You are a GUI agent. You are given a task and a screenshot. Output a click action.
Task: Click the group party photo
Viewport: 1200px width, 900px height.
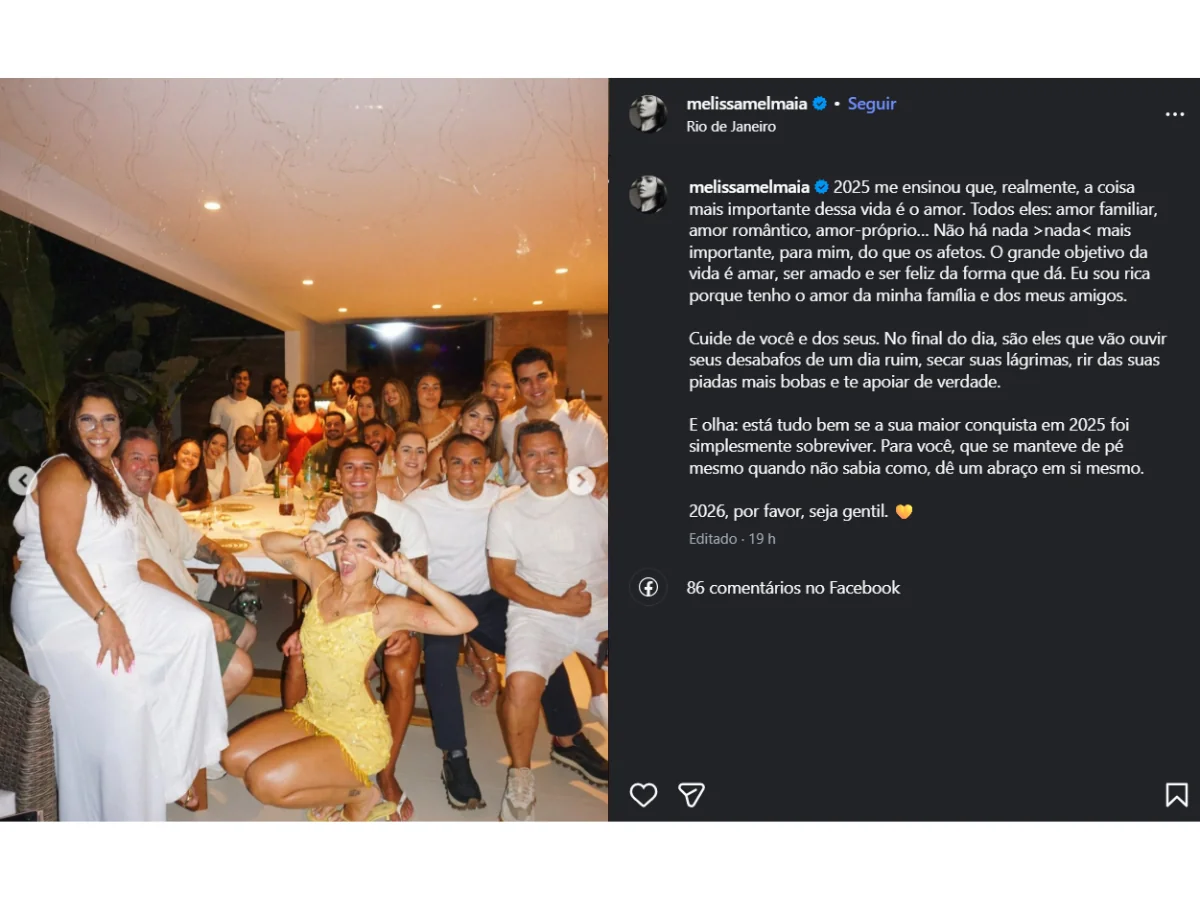pyautogui.click(x=304, y=450)
